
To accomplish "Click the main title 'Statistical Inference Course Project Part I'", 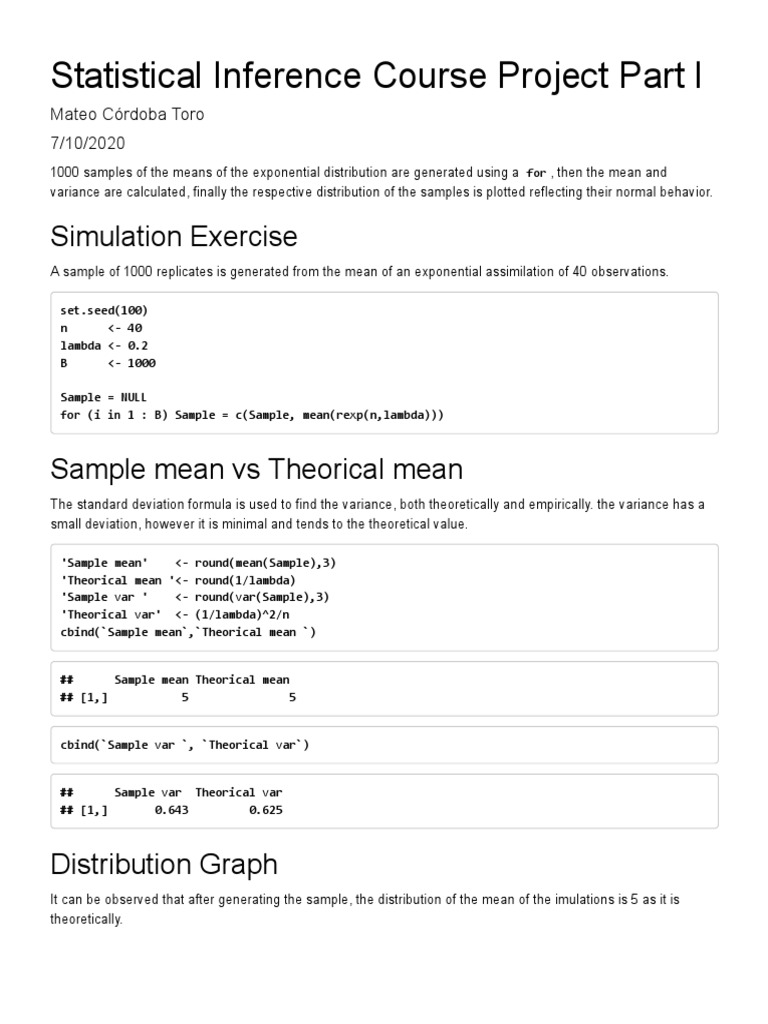I will pos(376,78).
